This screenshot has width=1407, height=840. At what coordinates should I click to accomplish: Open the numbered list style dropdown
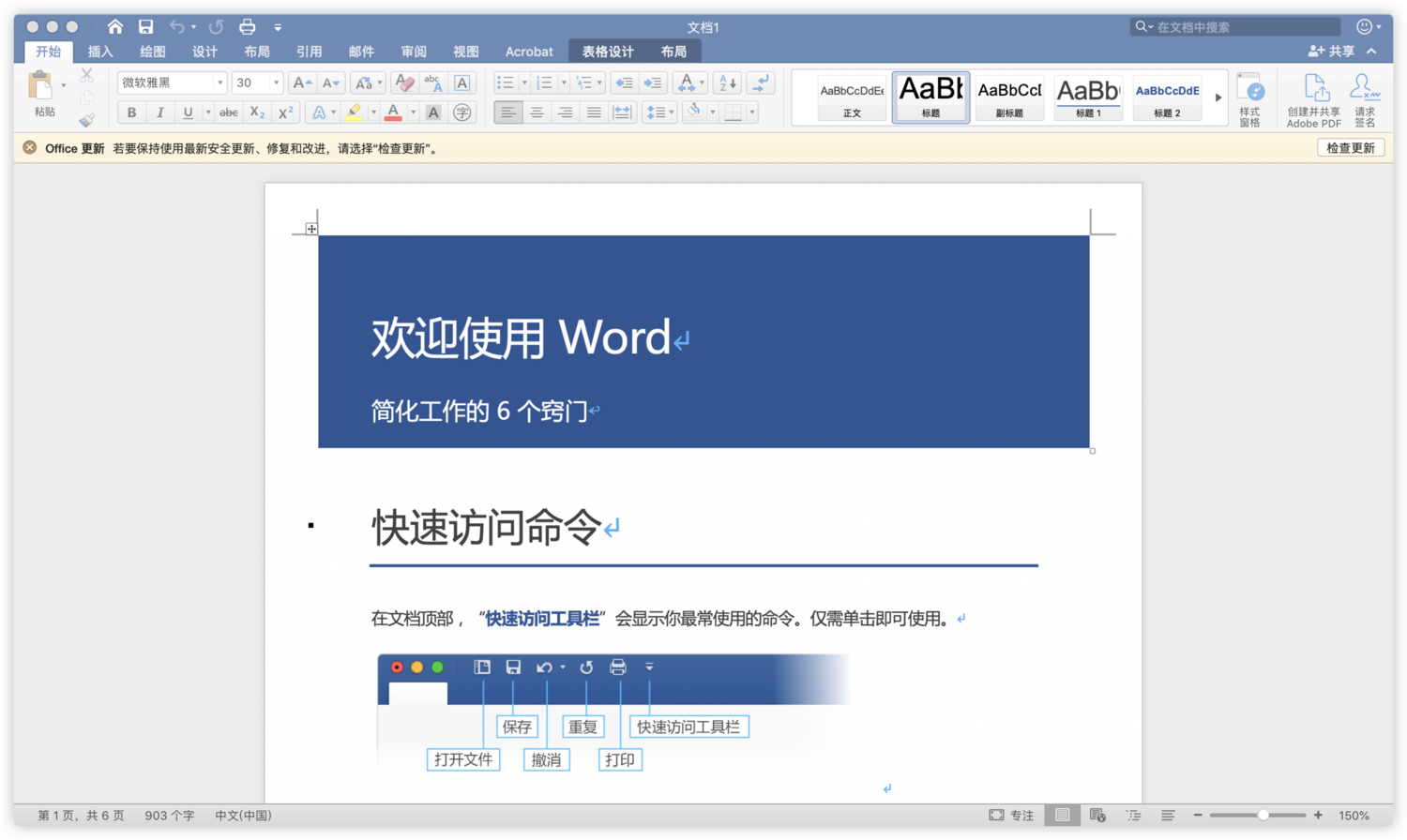(x=563, y=83)
